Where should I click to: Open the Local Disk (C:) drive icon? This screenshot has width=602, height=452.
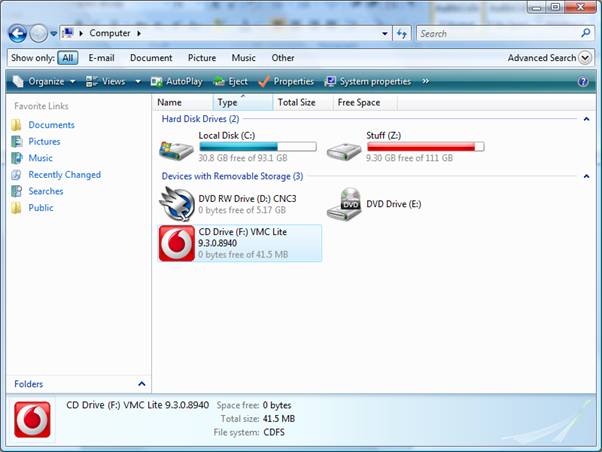click(x=177, y=150)
